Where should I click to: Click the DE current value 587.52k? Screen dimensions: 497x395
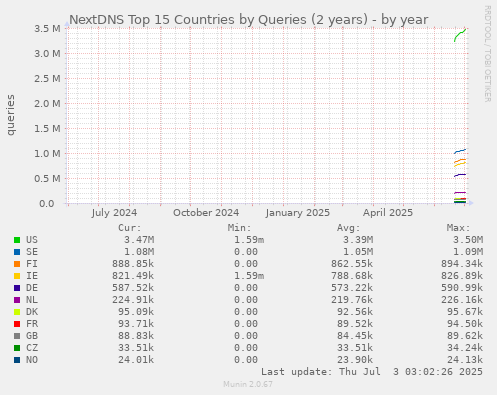[133, 288]
